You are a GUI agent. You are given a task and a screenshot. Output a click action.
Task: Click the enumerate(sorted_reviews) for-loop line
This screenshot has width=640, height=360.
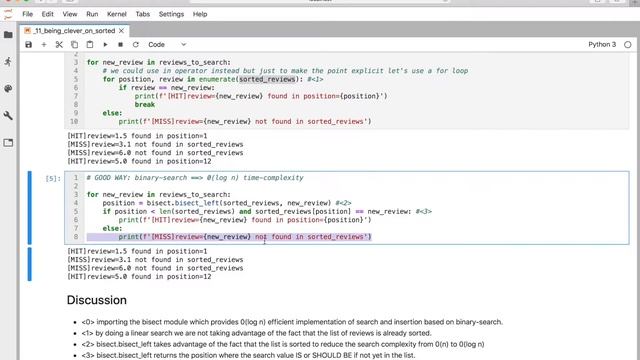[x=213, y=79]
